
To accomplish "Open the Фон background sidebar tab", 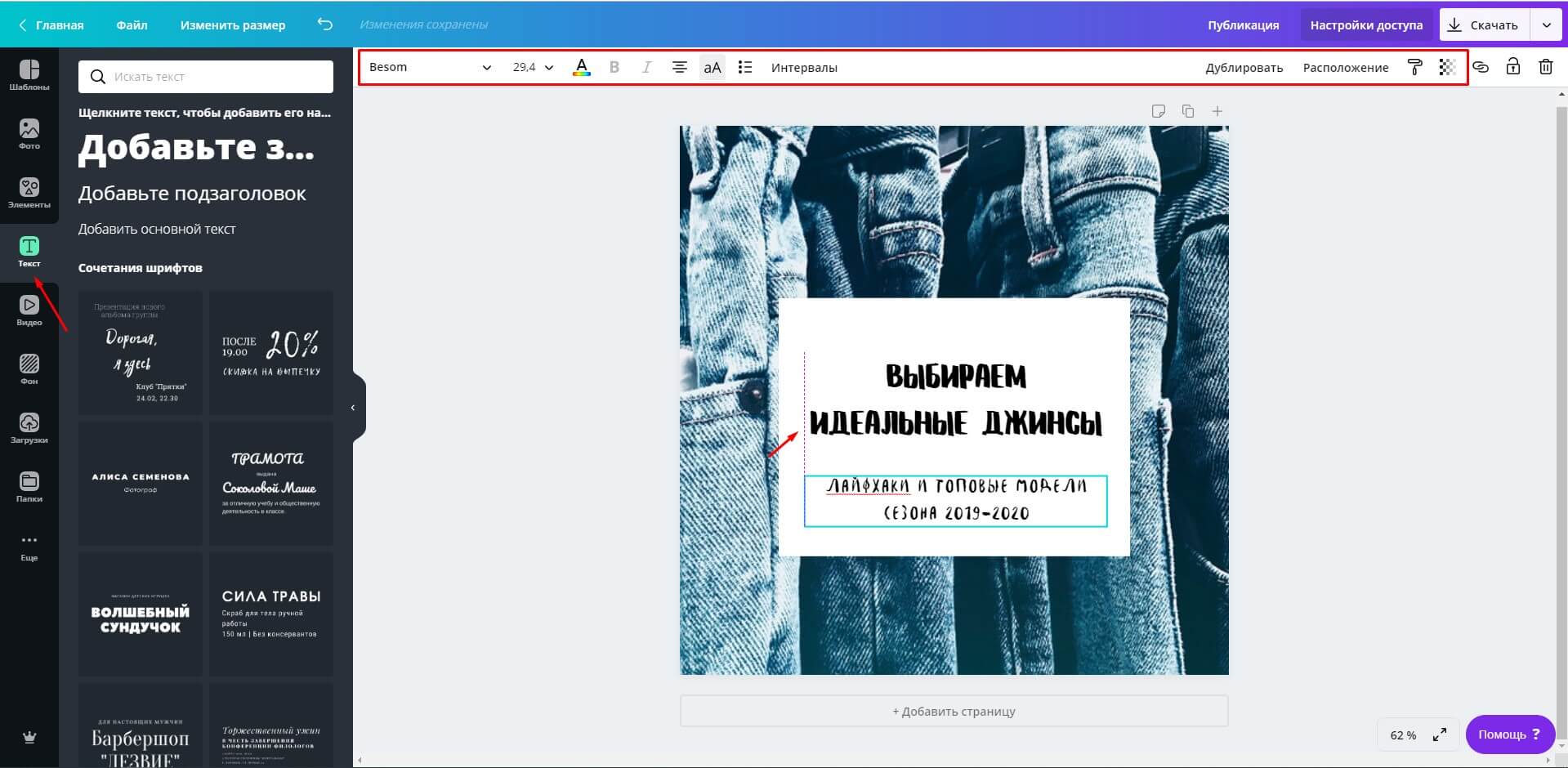I will 29,369.
